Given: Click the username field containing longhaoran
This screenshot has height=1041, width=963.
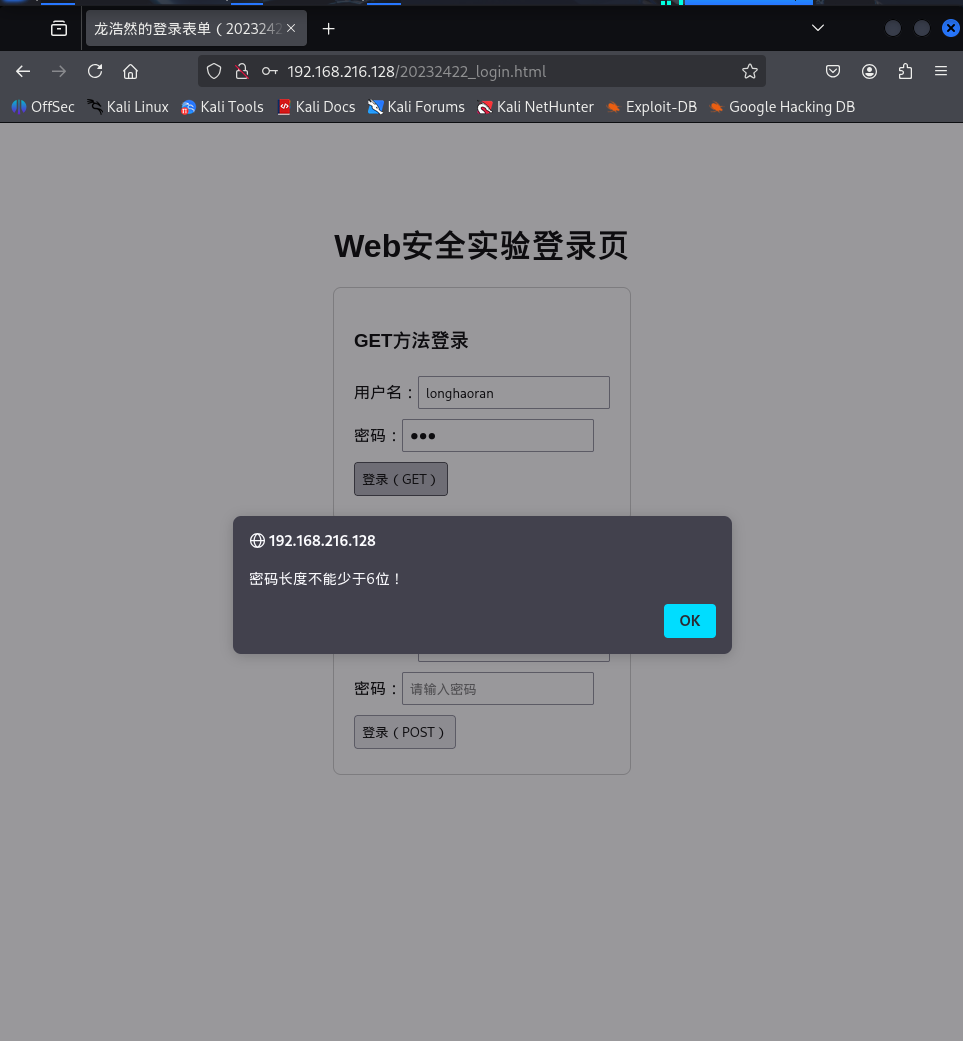Looking at the screenshot, I should pyautogui.click(x=514, y=393).
